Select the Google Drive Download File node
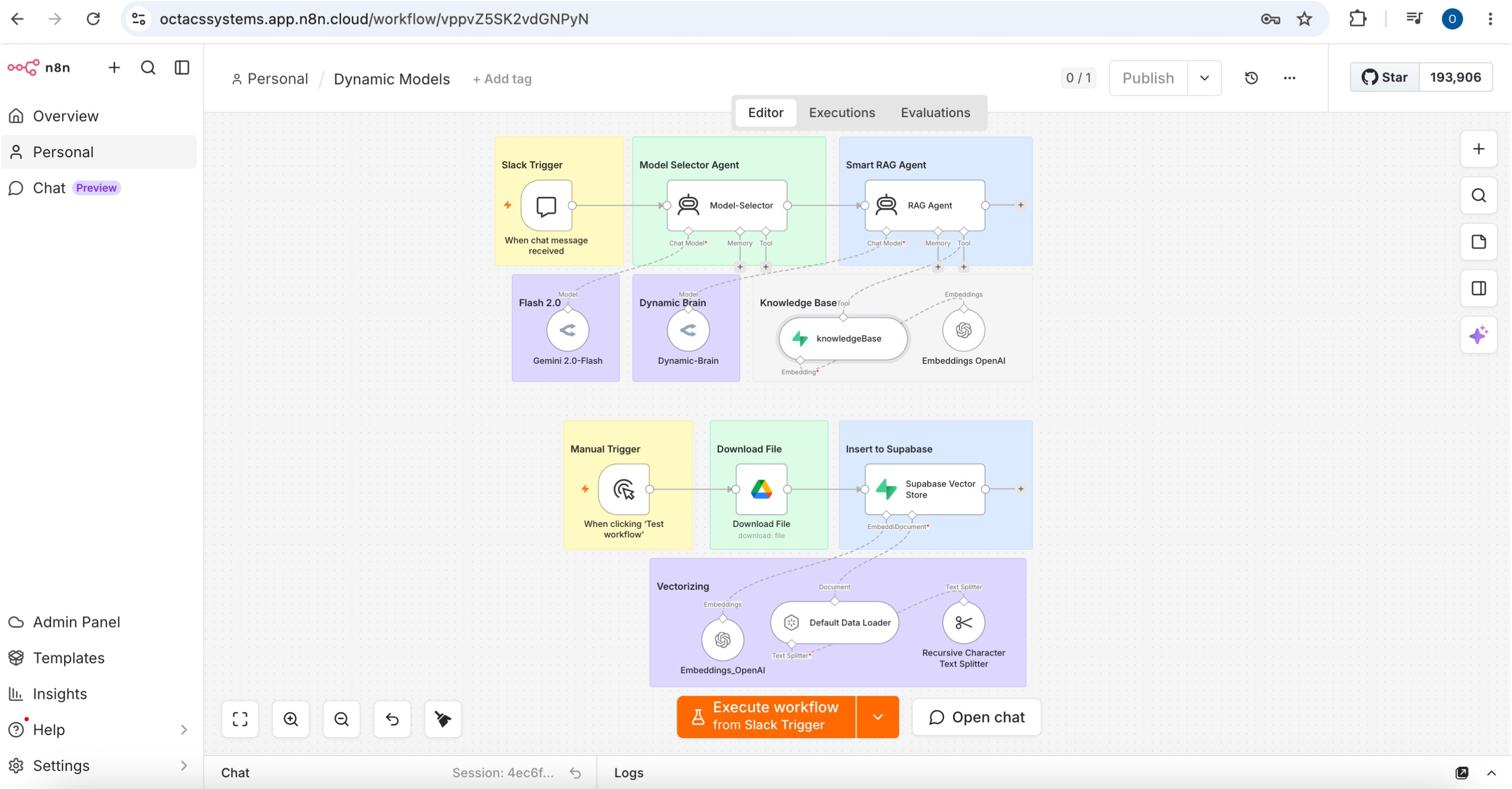 pyautogui.click(x=761, y=489)
